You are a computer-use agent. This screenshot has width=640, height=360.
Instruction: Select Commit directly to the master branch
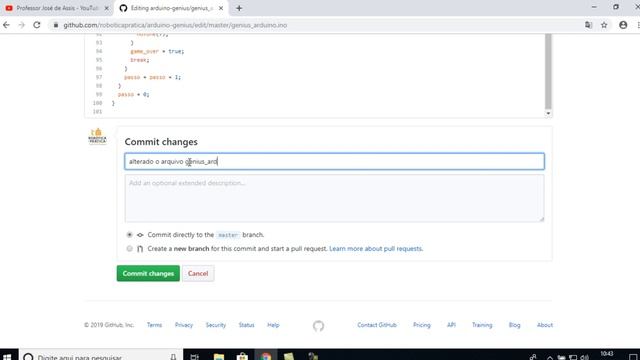click(129, 235)
